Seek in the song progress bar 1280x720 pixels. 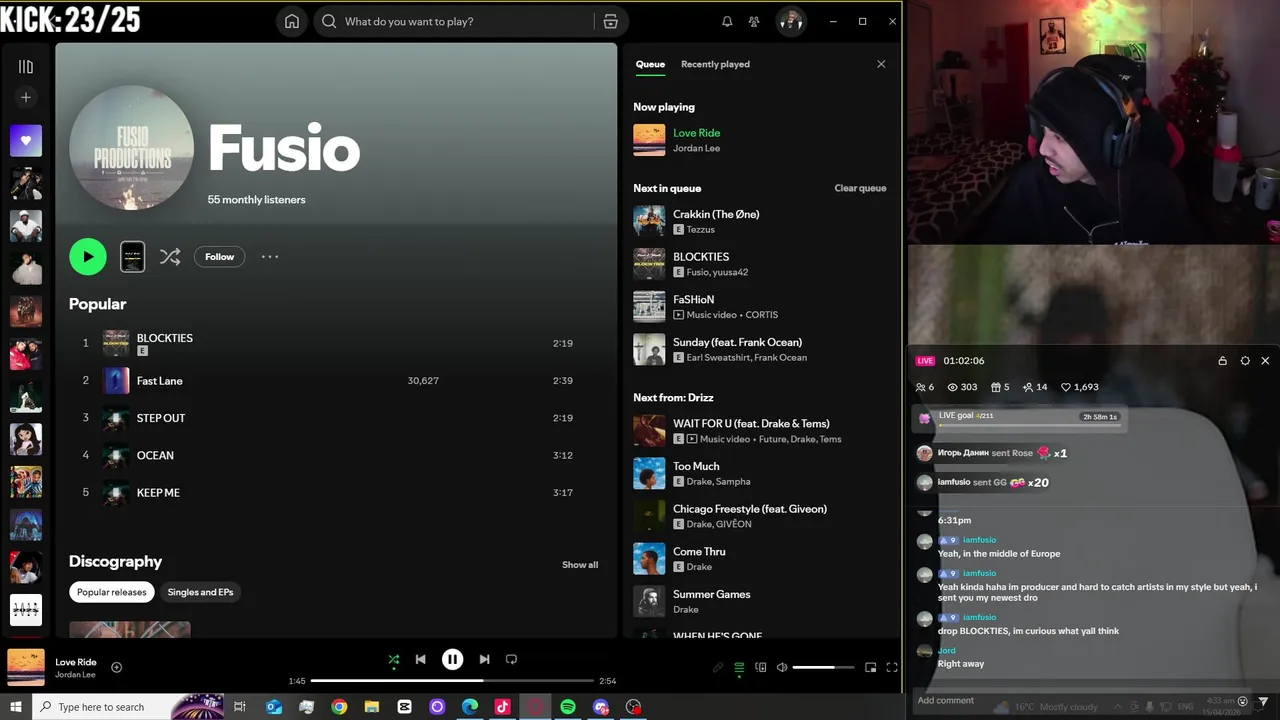point(452,681)
